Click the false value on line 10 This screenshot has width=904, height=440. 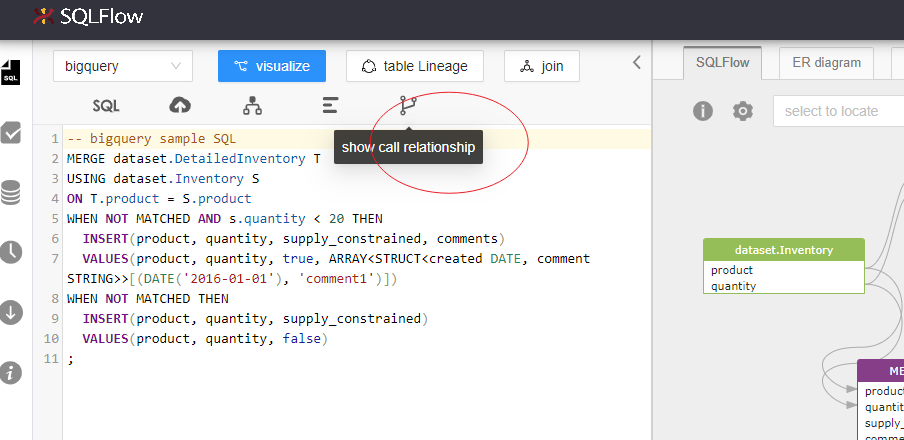click(302, 339)
